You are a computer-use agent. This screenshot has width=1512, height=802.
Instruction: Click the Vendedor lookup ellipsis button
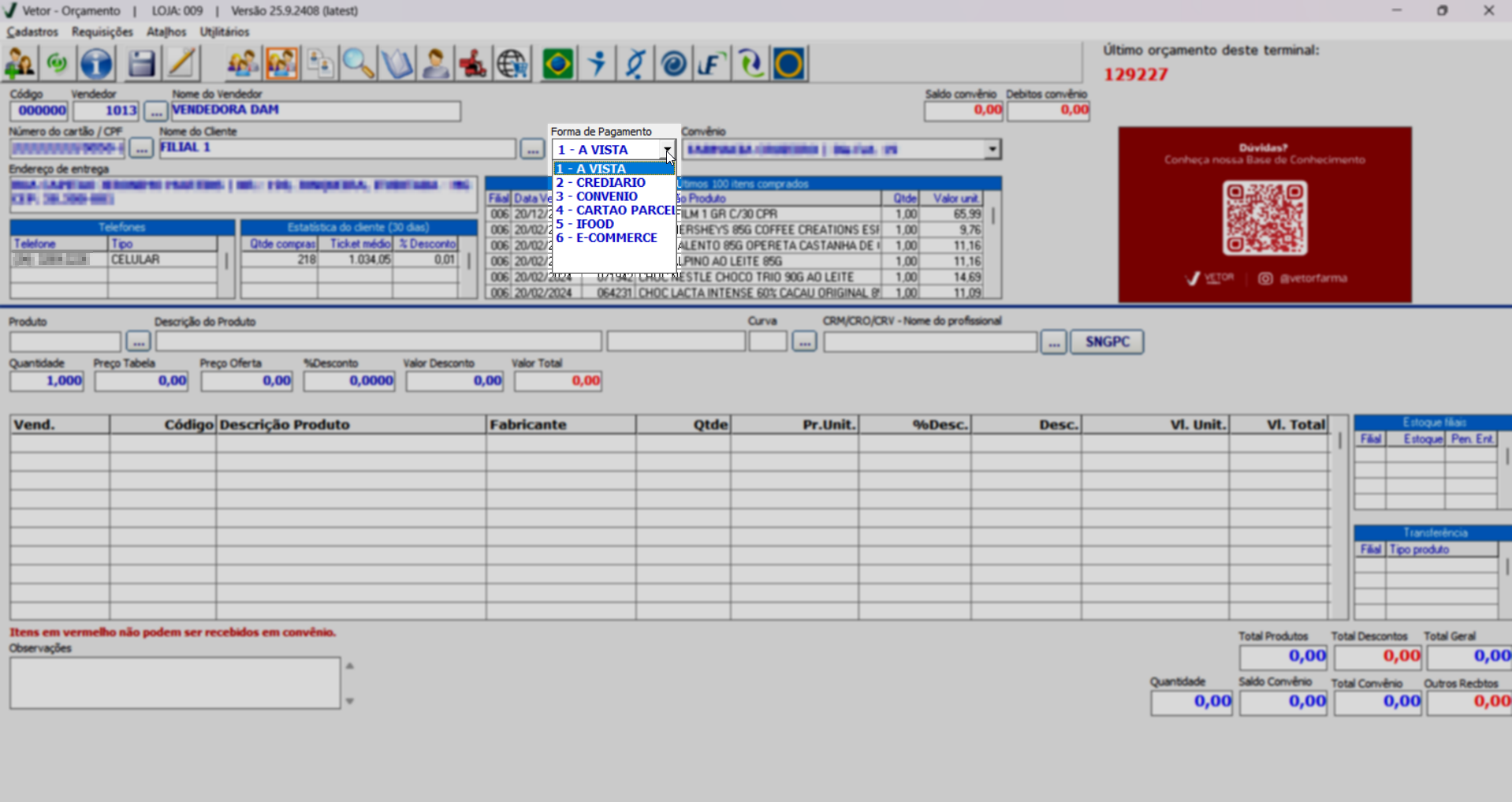[155, 111]
